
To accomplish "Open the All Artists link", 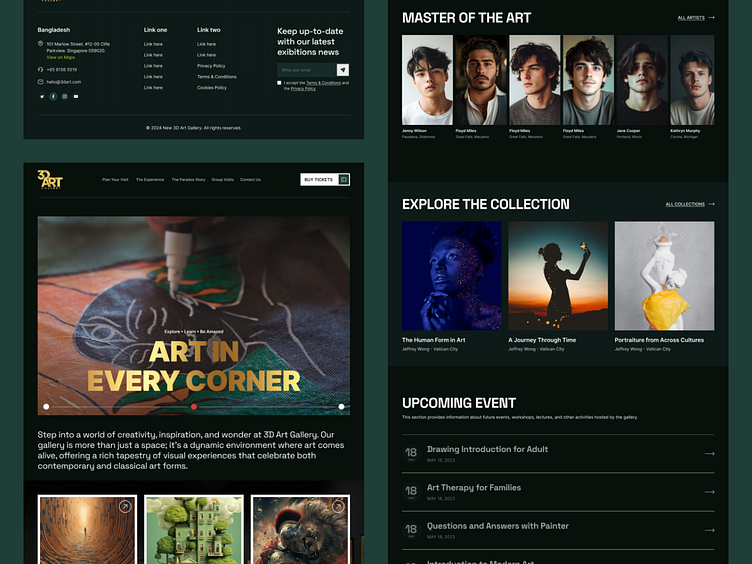I will (691, 18).
